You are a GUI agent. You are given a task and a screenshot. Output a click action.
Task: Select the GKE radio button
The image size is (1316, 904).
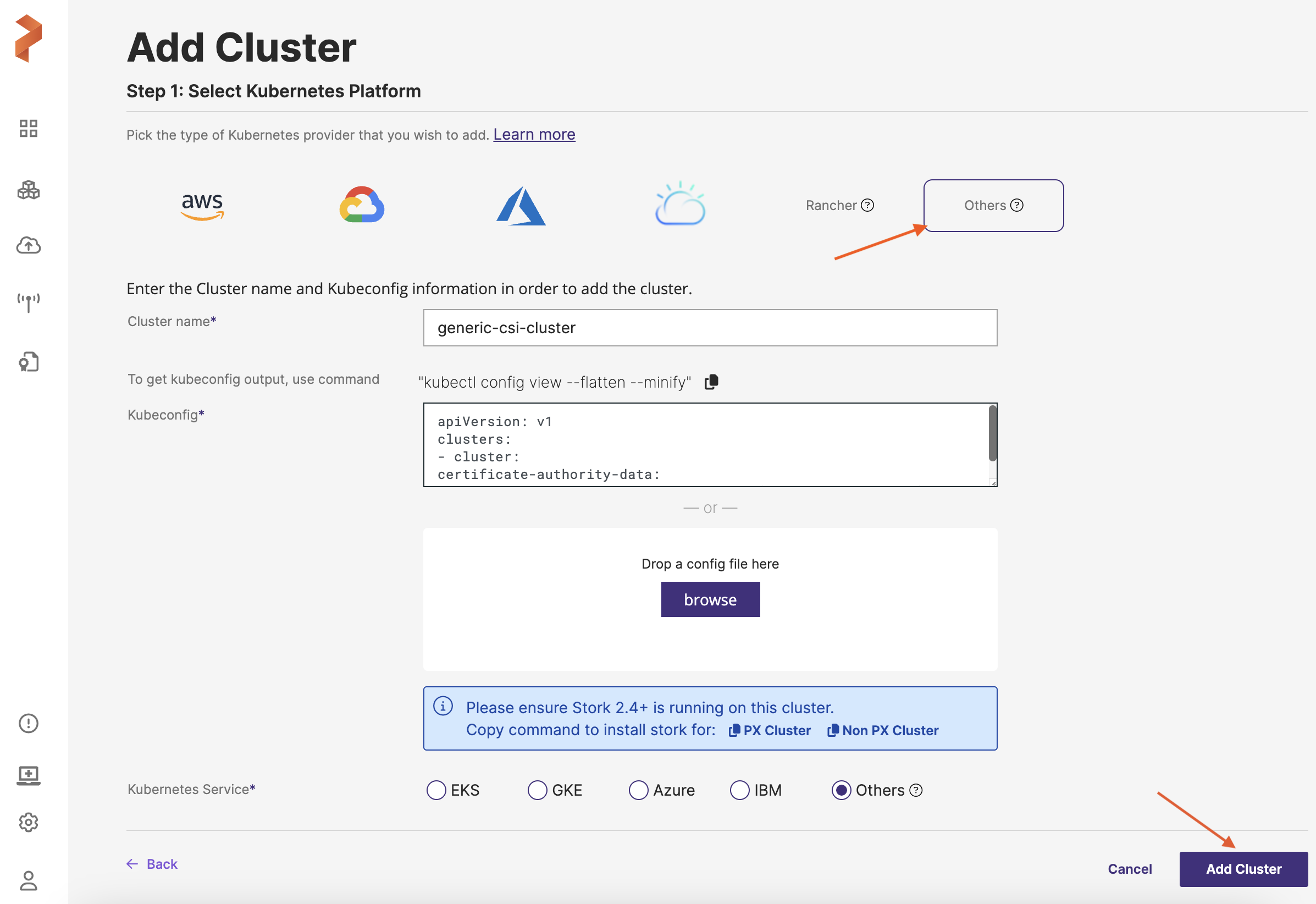coord(538,790)
